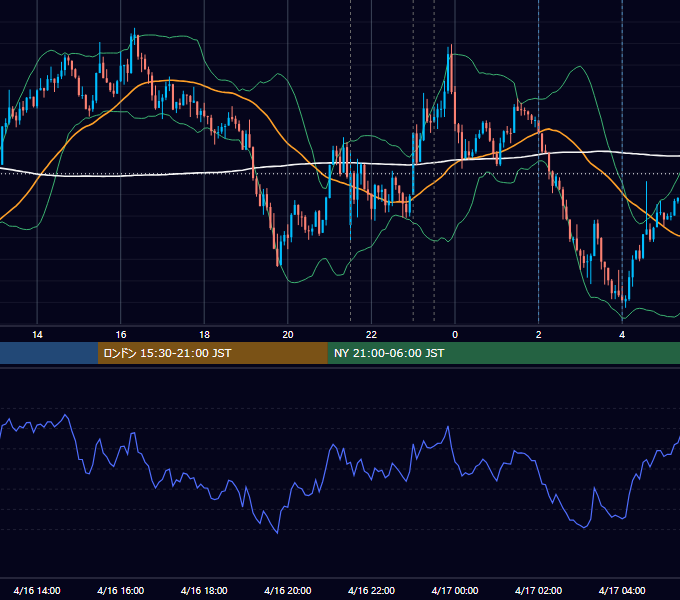Click the hour label 18 on price chart axis
The width and height of the screenshot is (680, 600).
coord(204,335)
